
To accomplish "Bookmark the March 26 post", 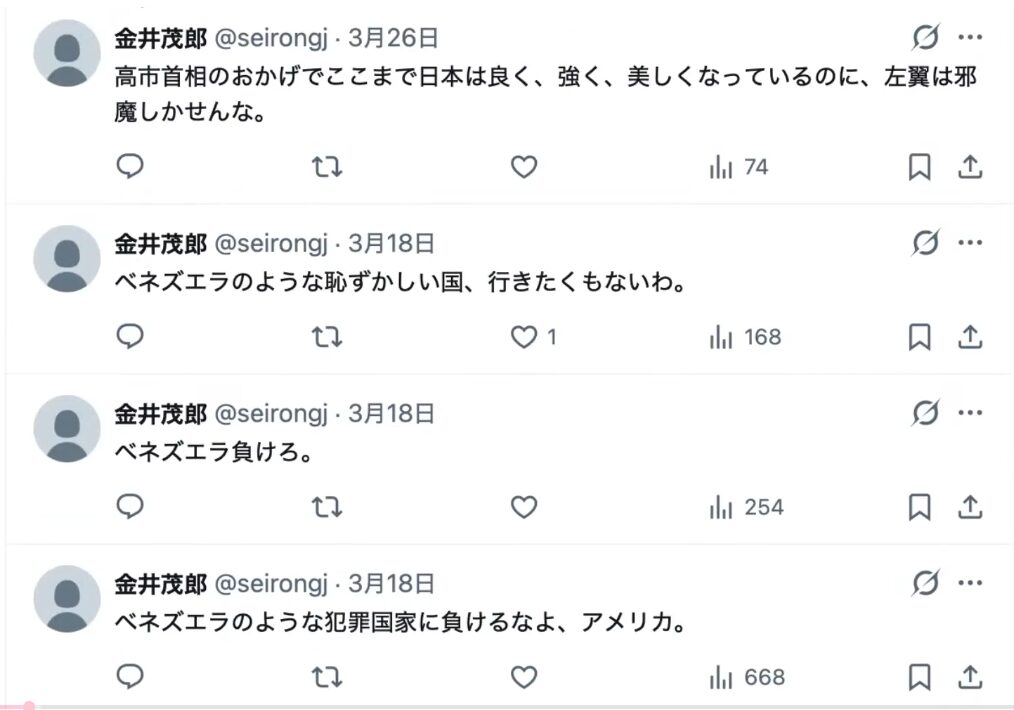I will (x=919, y=168).
